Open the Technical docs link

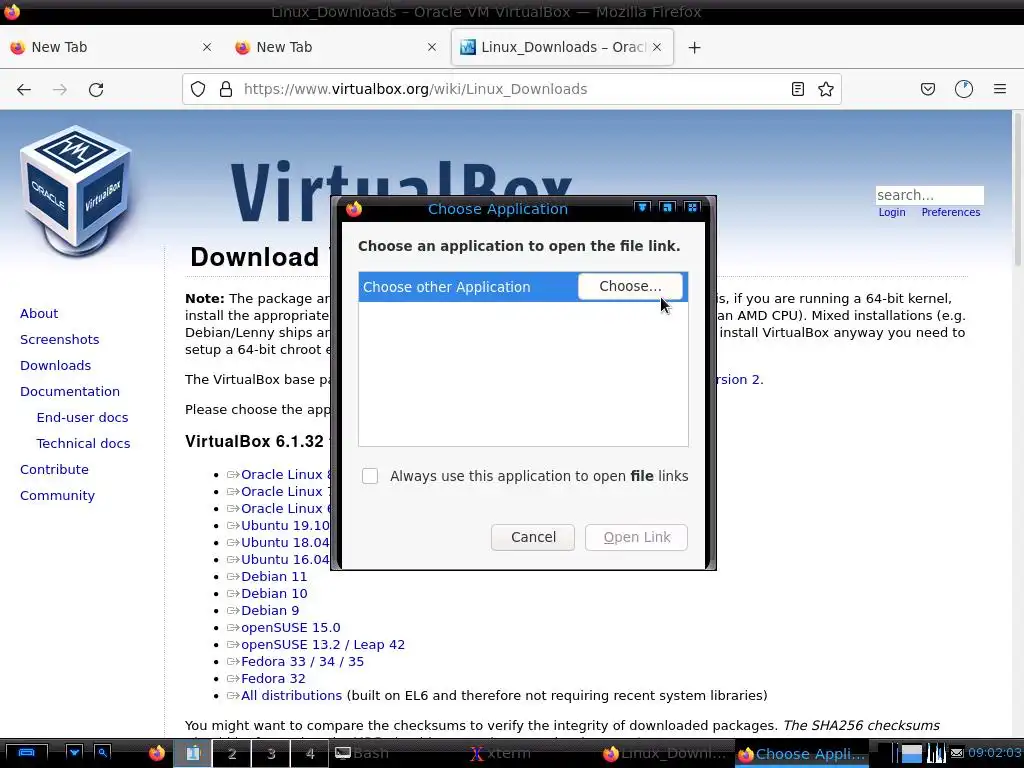(x=83, y=444)
